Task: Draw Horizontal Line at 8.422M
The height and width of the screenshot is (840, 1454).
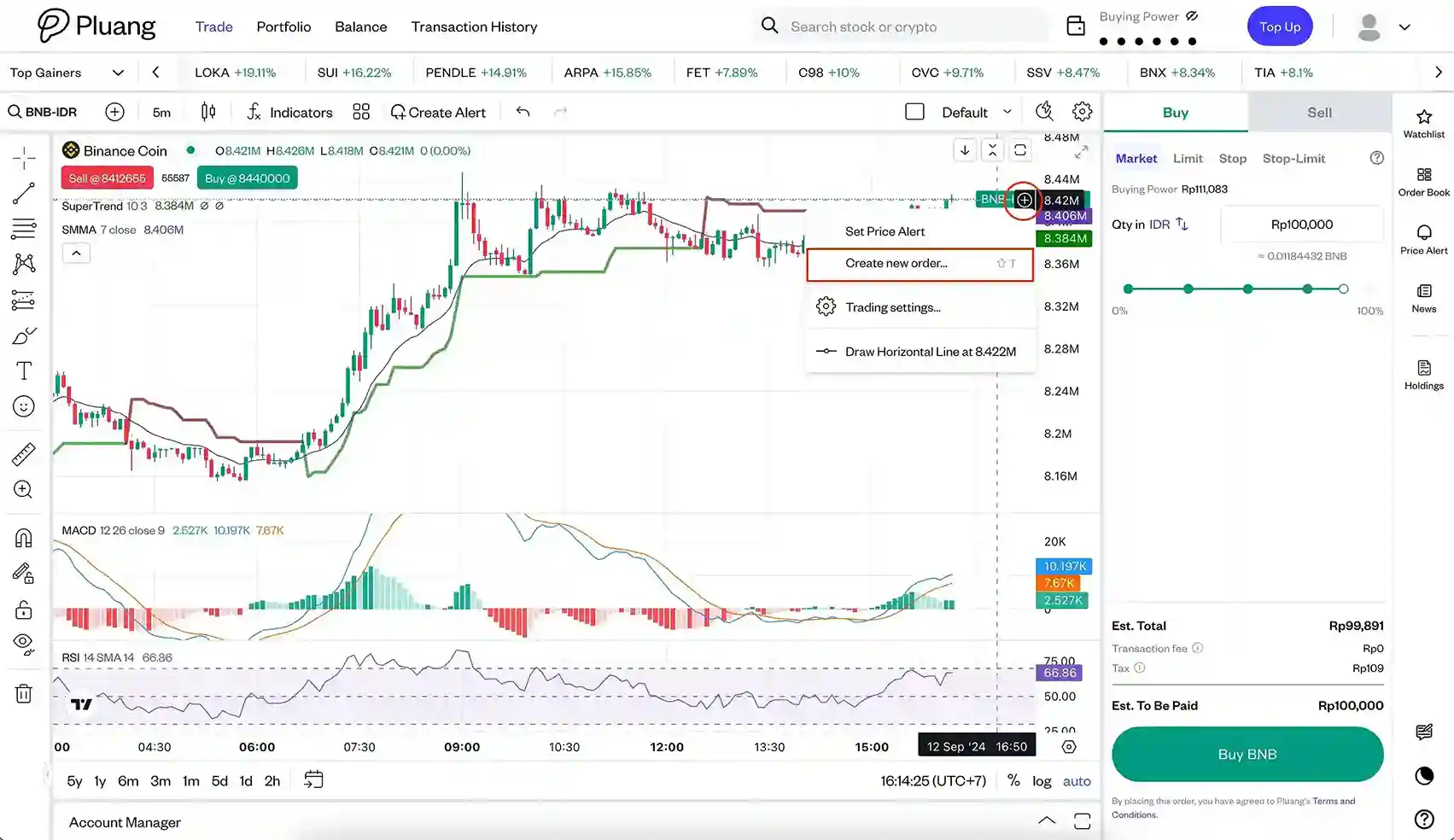Action: (x=920, y=352)
